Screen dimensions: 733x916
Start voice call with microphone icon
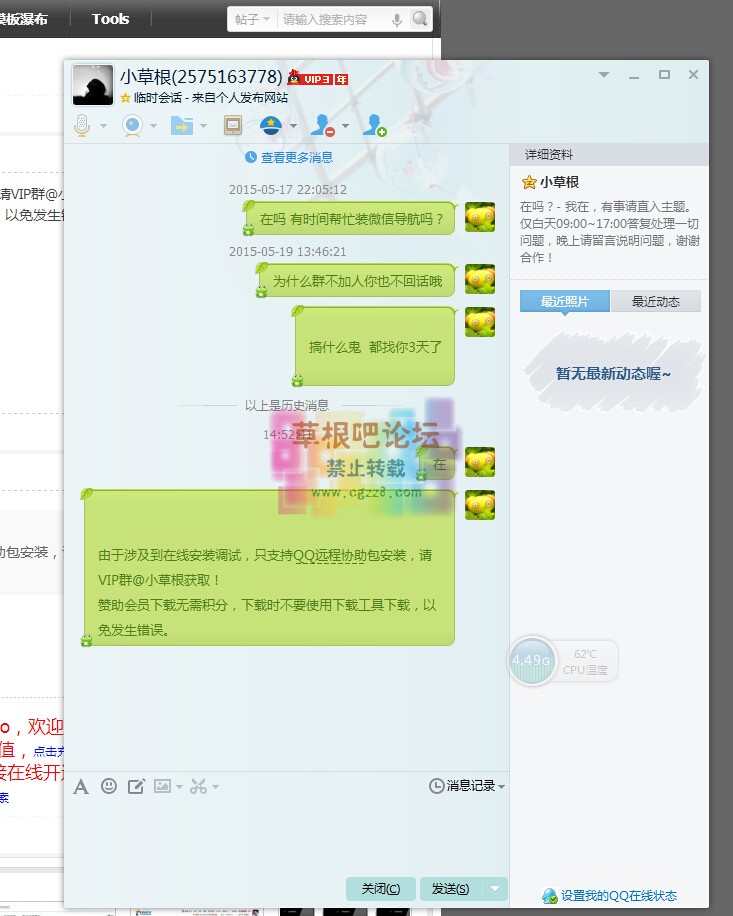[x=82, y=125]
